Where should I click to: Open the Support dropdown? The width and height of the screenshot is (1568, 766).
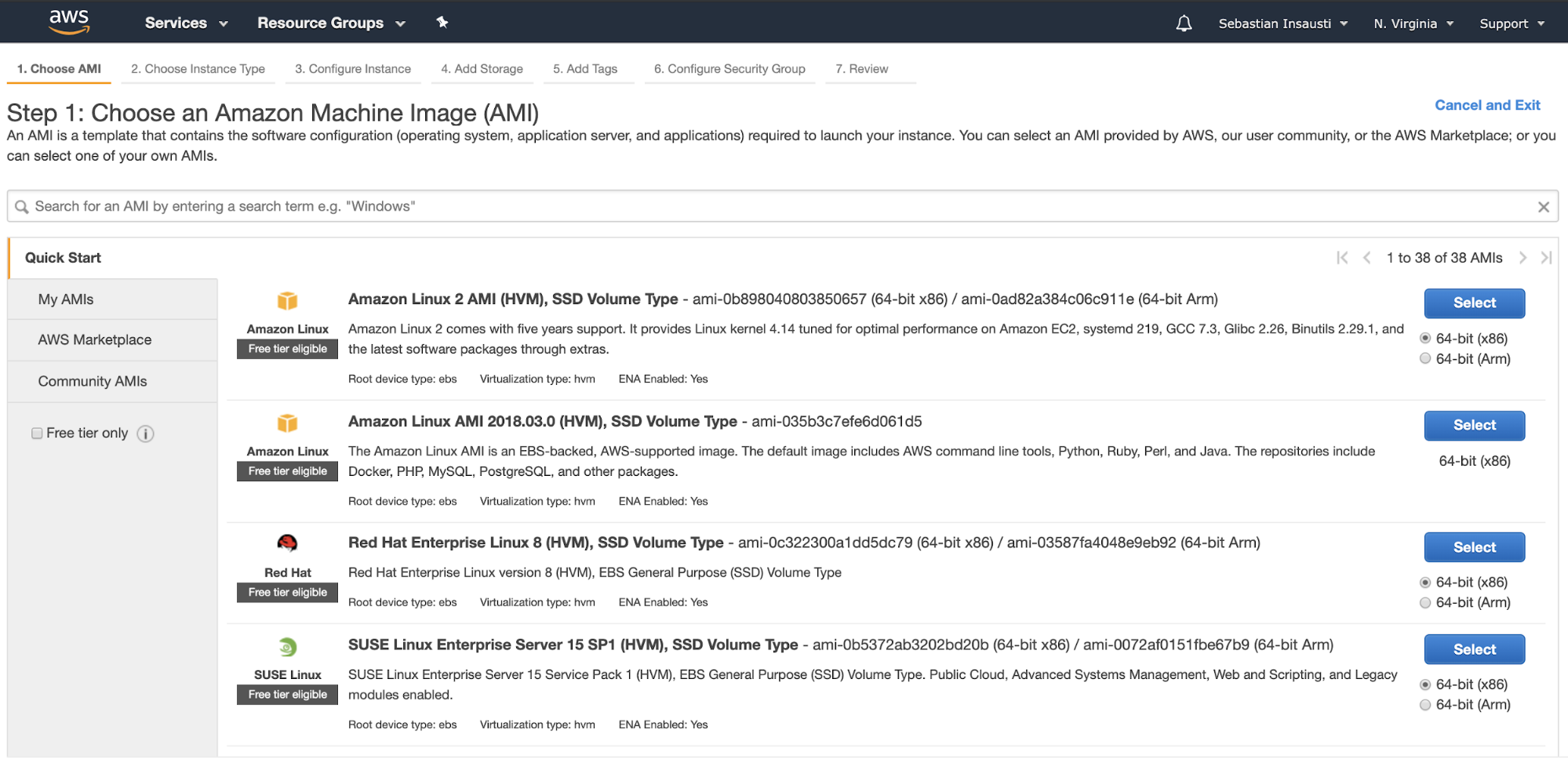1512,24
